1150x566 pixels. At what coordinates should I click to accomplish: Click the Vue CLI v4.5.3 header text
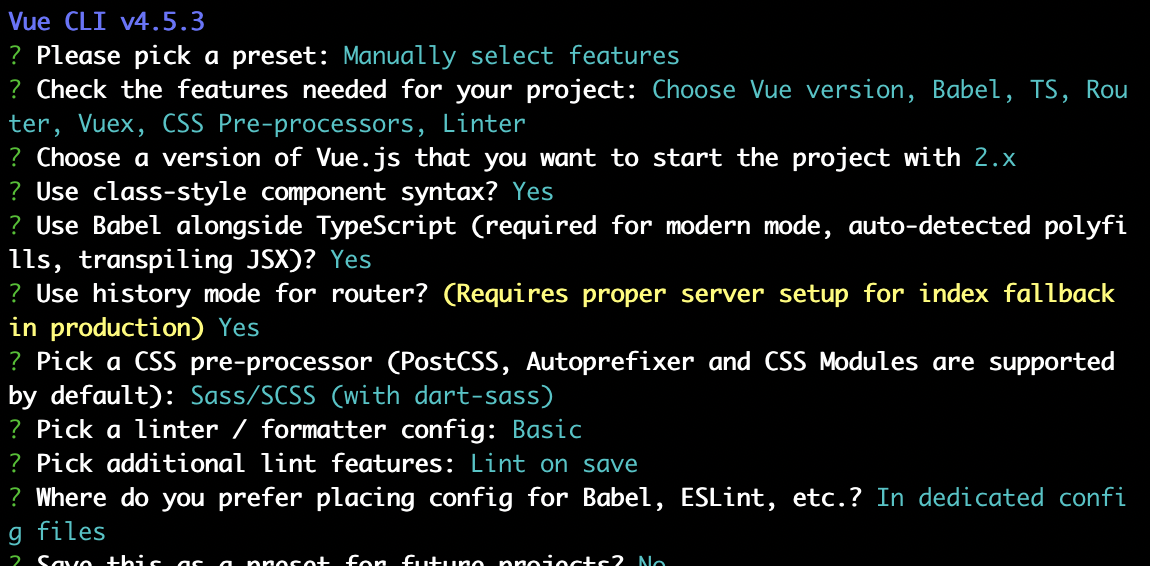pos(106,22)
